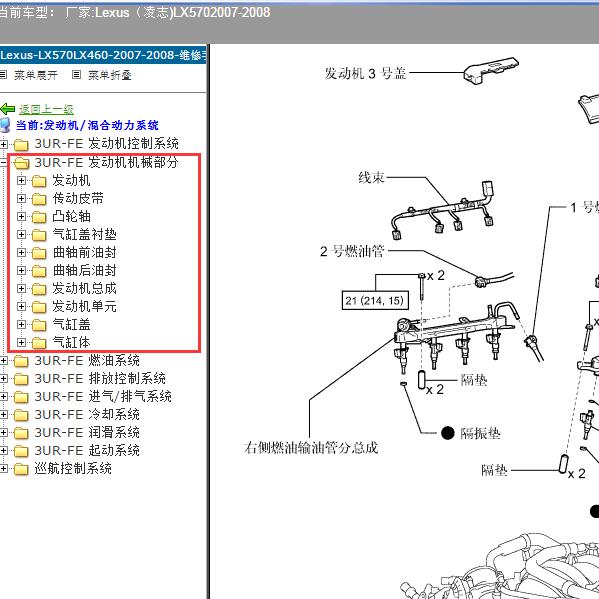Viewport: 599px width, 599px height.
Task: Click the 2 号燃油管 diagram label
Action: [x=352, y=251]
